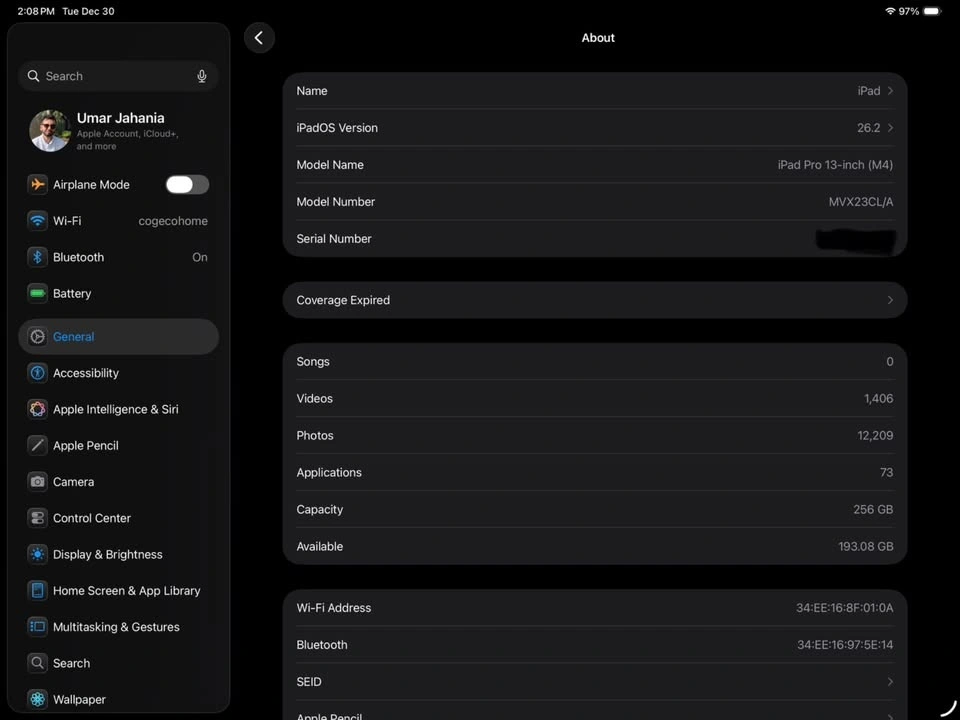Tap the Accessibility icon
Screen dimensions: 960x720
click(x=37, y=373)
